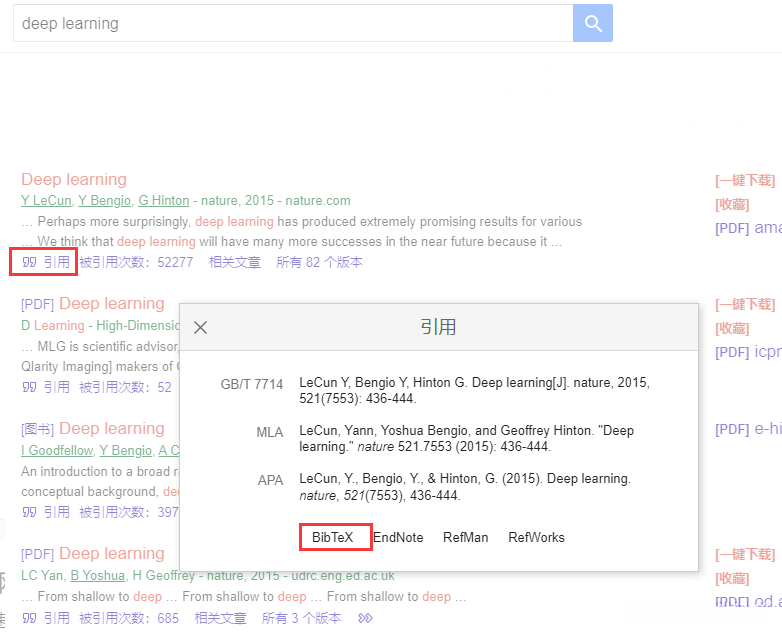Viewport: 782px width, 633px height.
Task: Click 引用 quote icon for LC Yan result
Action: coord(46,619)
